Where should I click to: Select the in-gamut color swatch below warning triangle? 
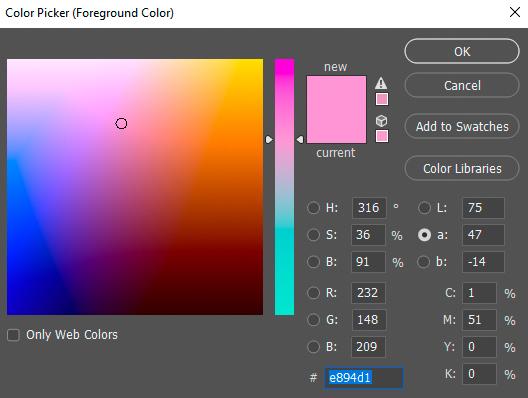[x=382, y=99]
